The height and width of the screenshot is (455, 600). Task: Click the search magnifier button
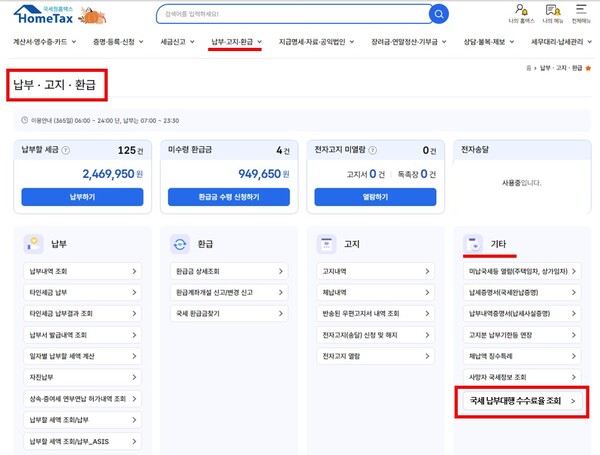tap(439, 14)
